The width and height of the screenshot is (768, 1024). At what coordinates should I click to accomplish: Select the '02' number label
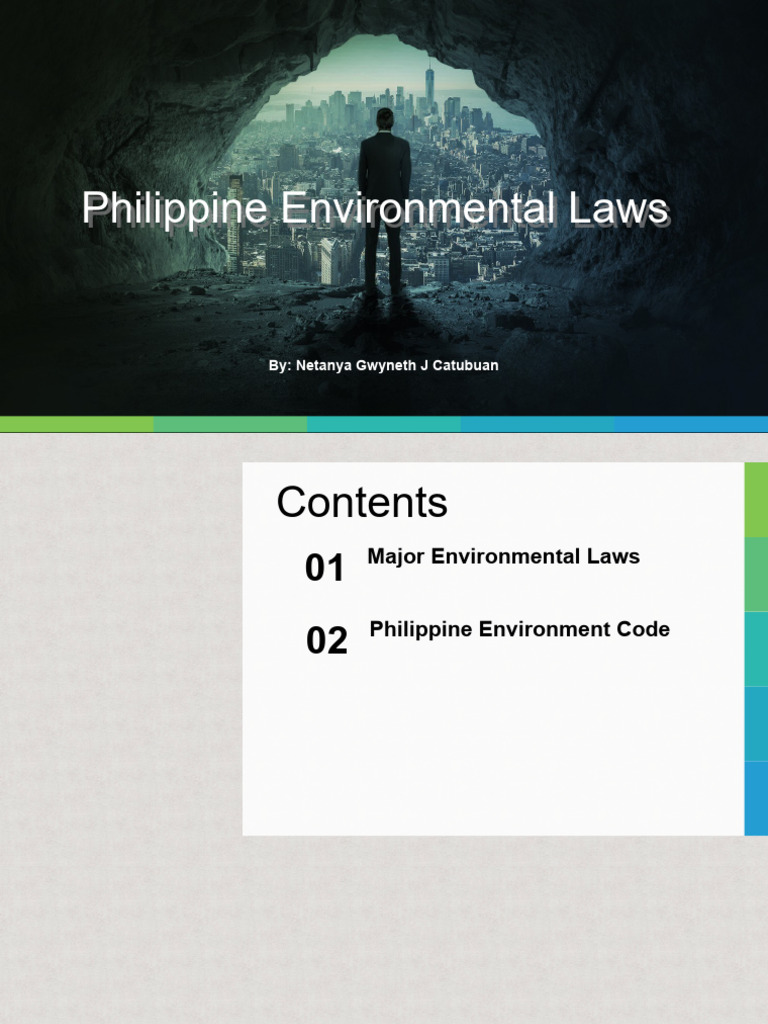[x=327, y=640]
